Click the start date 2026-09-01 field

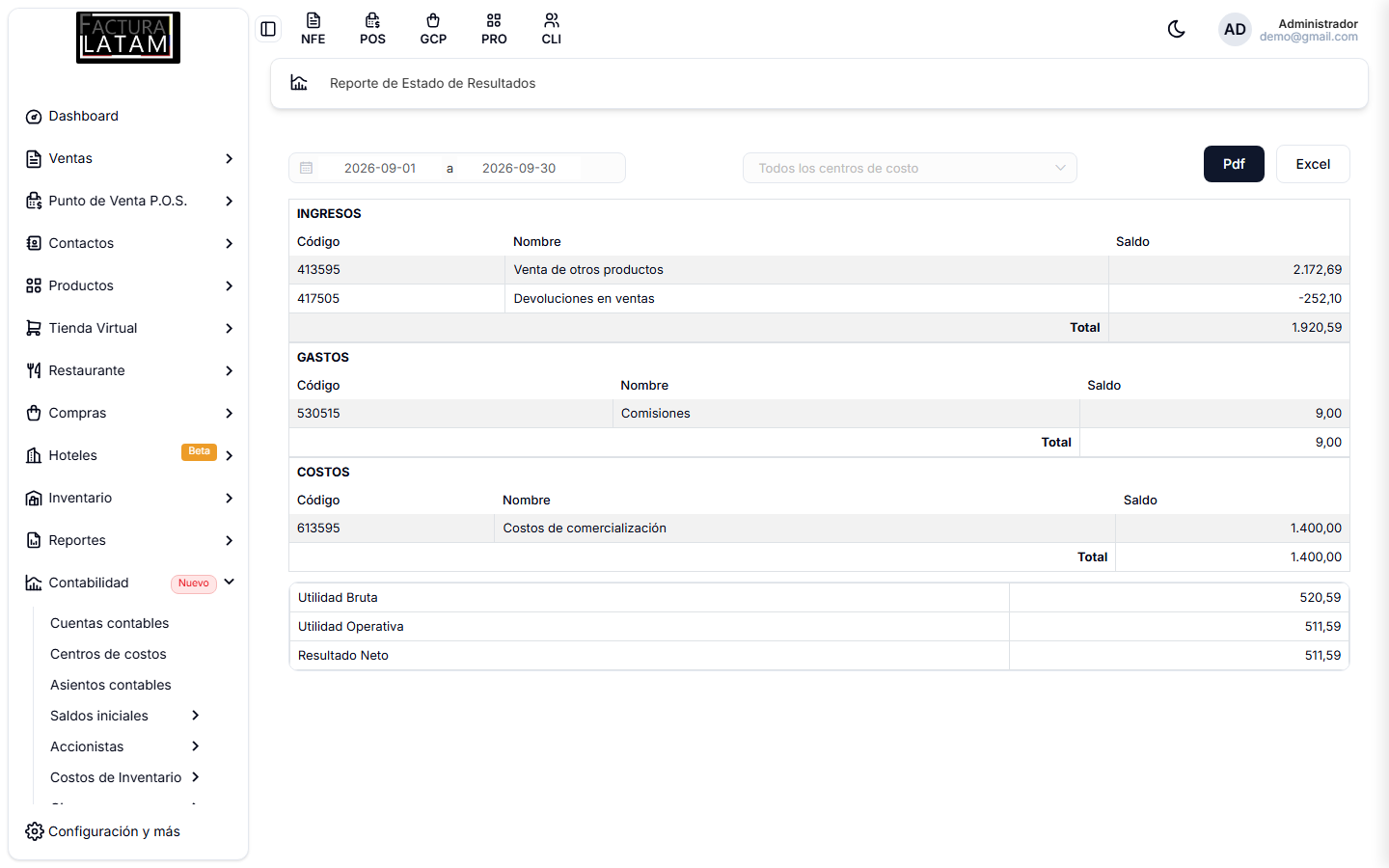tap(380, 168)
